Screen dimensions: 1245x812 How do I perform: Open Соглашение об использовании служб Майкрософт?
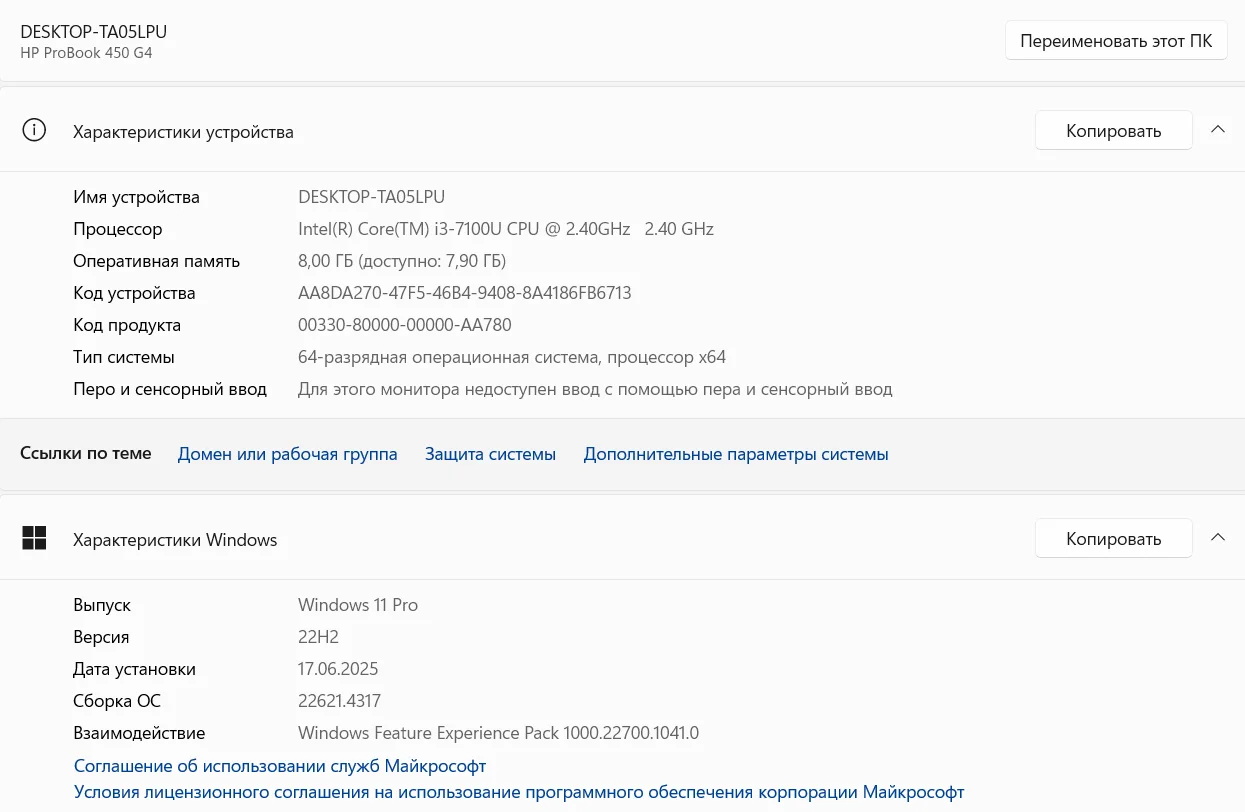pyautogui.click(x=280, y=766)
